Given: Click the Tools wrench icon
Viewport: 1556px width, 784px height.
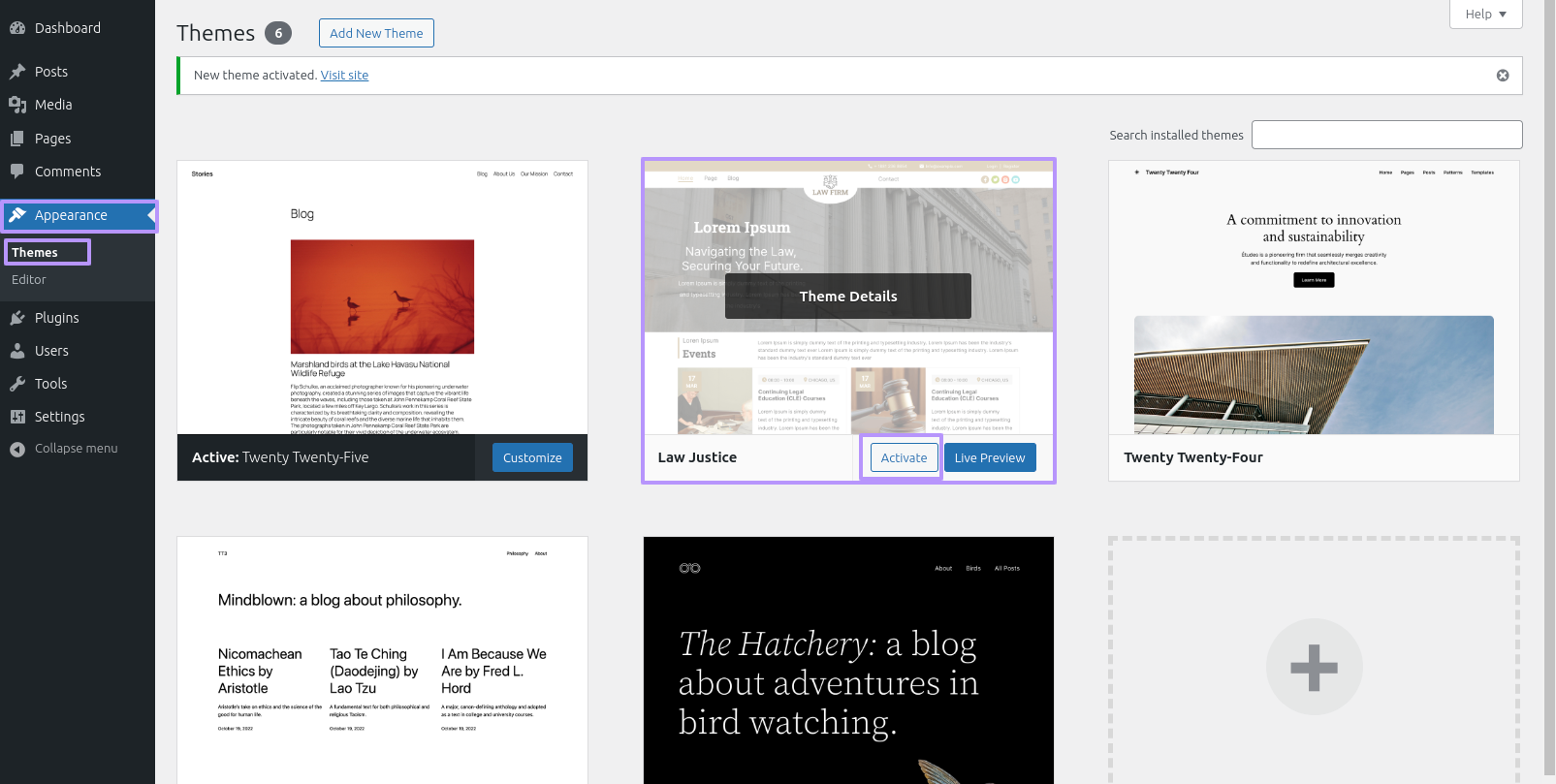Looking at the screenshot, I should coord(17,384).
